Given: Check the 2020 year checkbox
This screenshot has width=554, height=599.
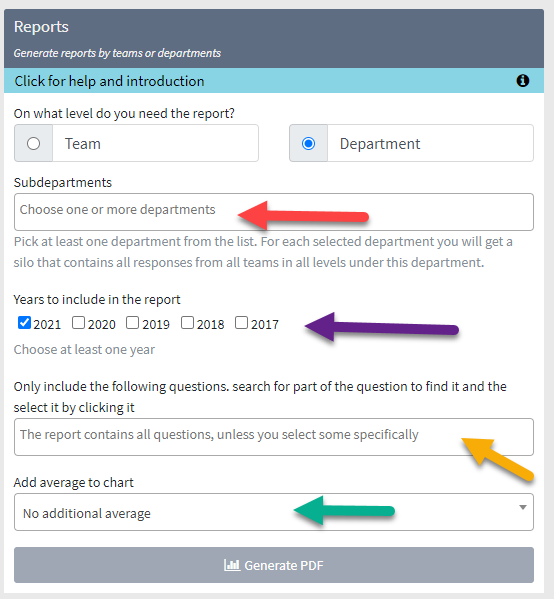Looking at the screenshot, I should [78, 322].
